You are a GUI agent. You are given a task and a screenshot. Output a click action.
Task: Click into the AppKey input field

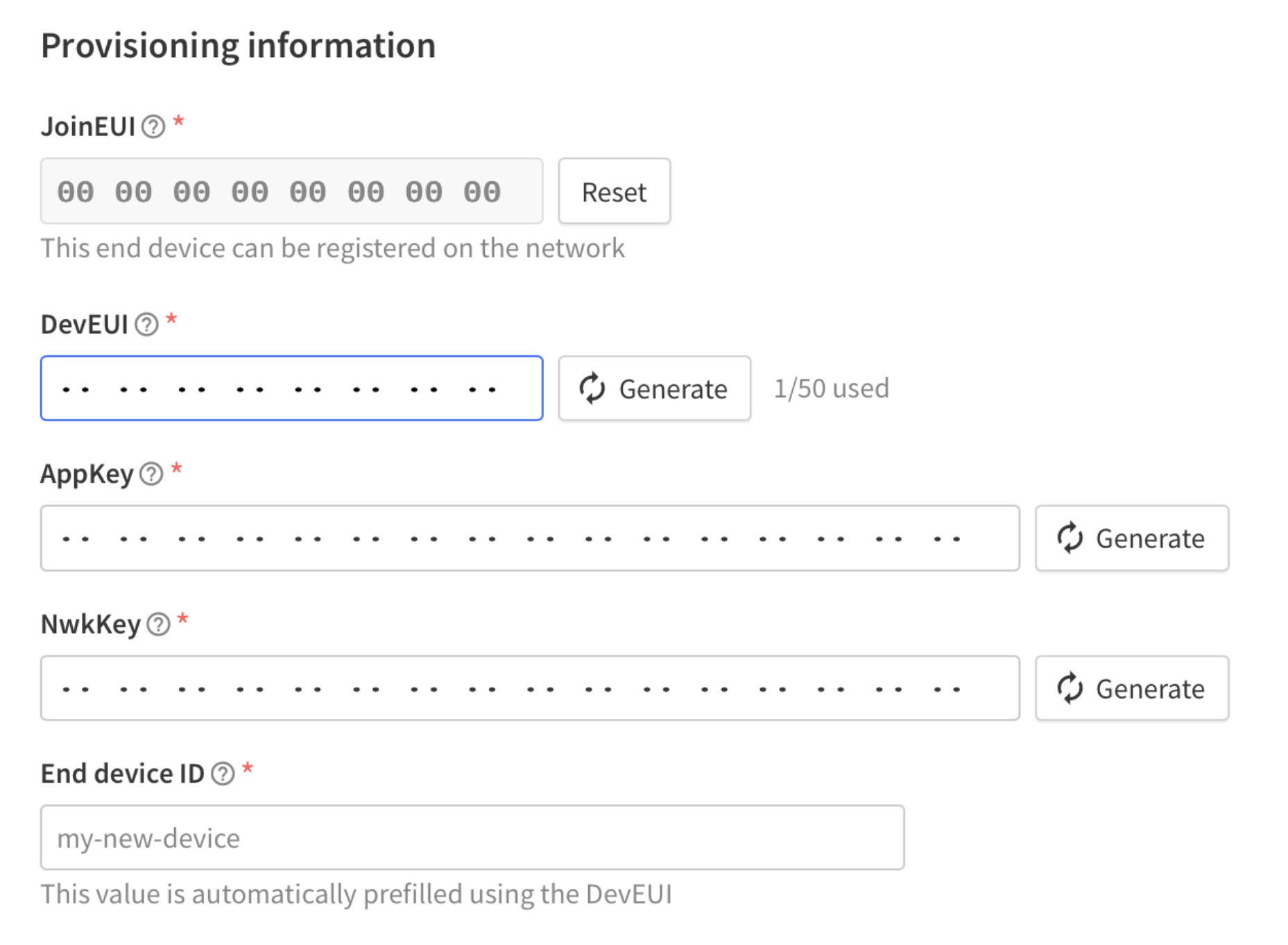[530, 538]
